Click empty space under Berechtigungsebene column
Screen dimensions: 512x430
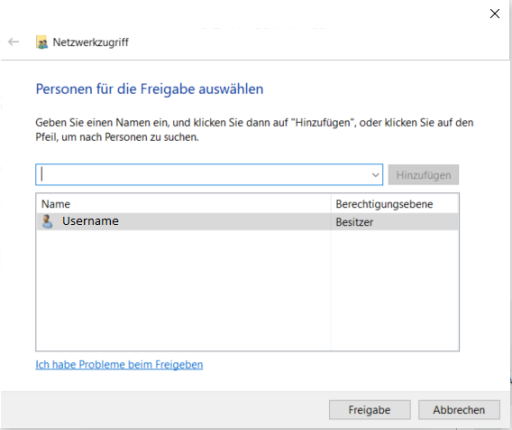click(x=395, y=290)
